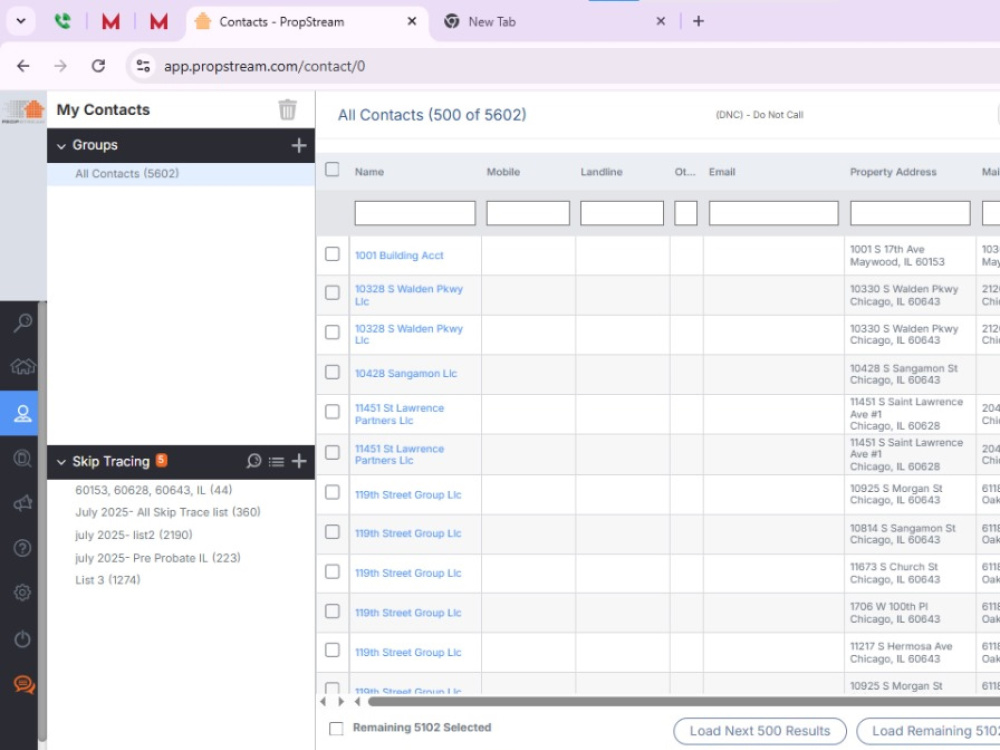1000x750 pixels.
Task: Open the Help question mark icon
Action: click(x=22, y=548)
